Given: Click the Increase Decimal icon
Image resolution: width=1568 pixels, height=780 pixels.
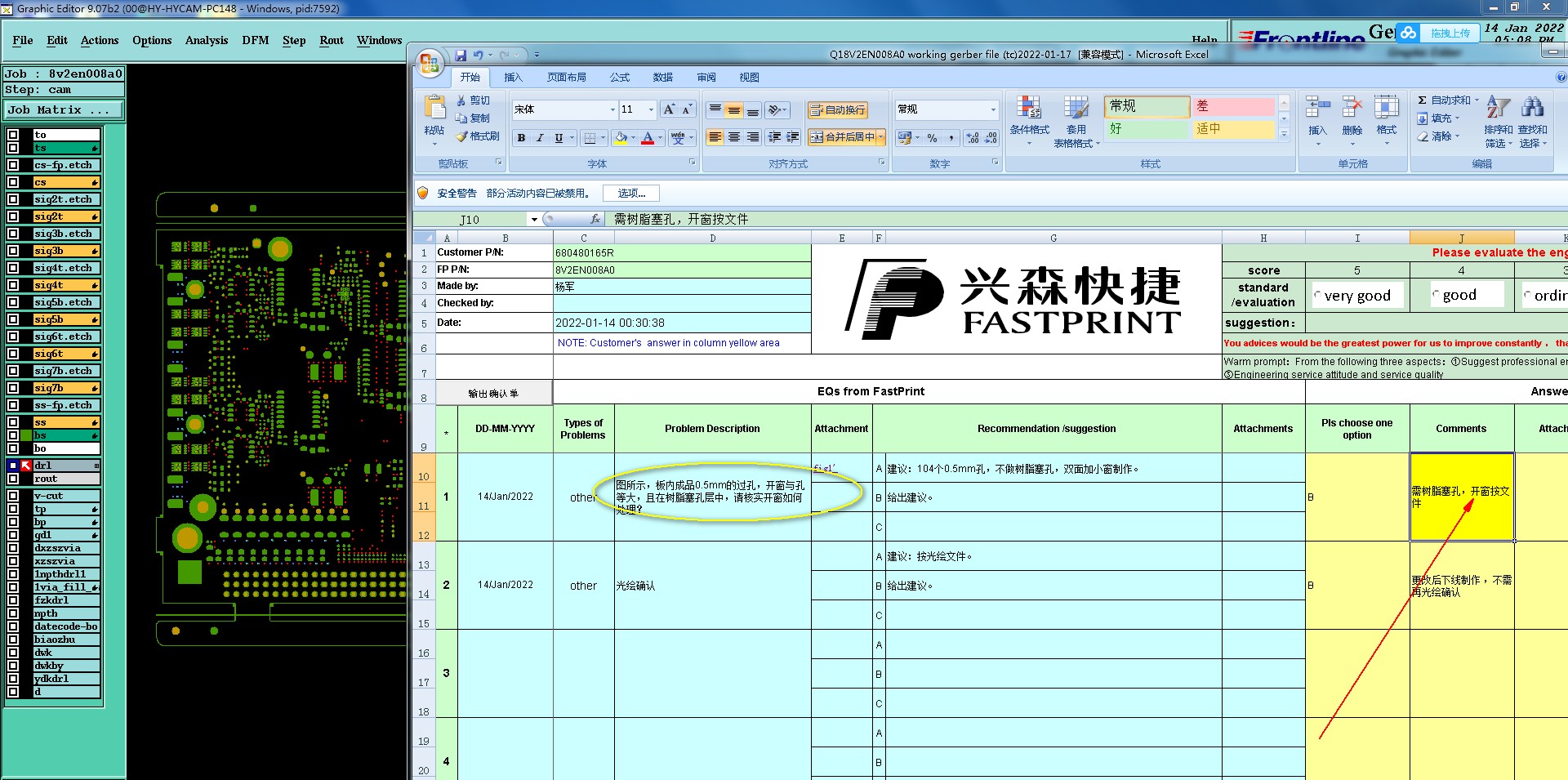Looking at the screenshot, I should (x=973, y=138).
